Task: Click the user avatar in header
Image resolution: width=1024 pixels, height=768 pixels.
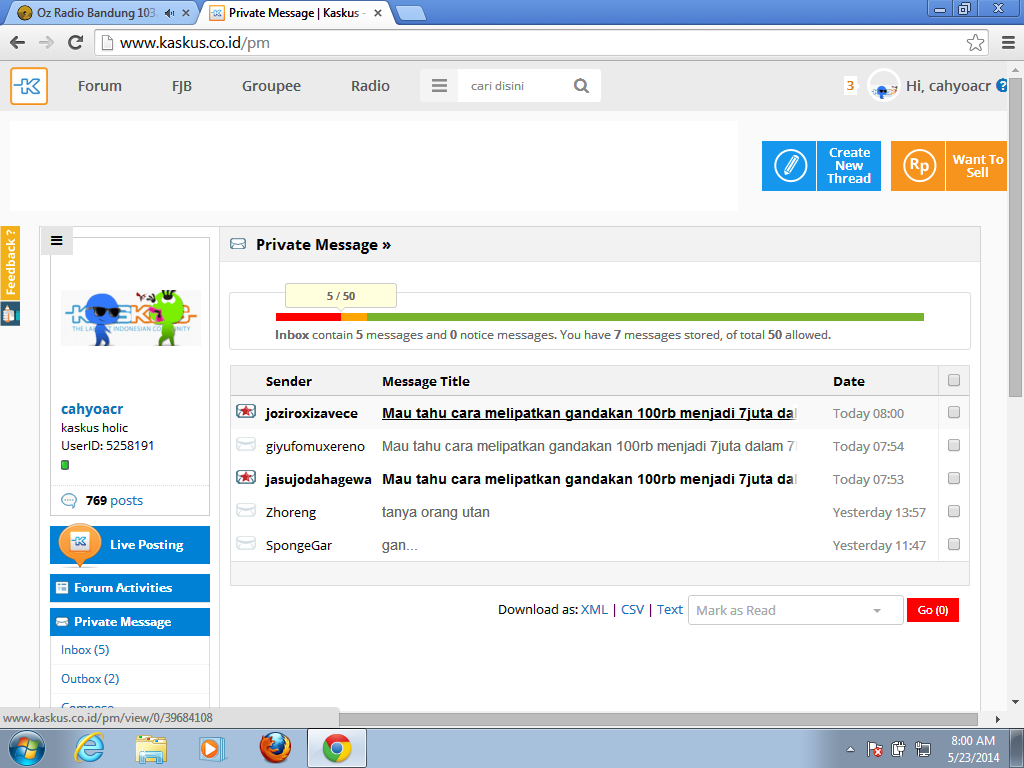Action: pos(883,86)
